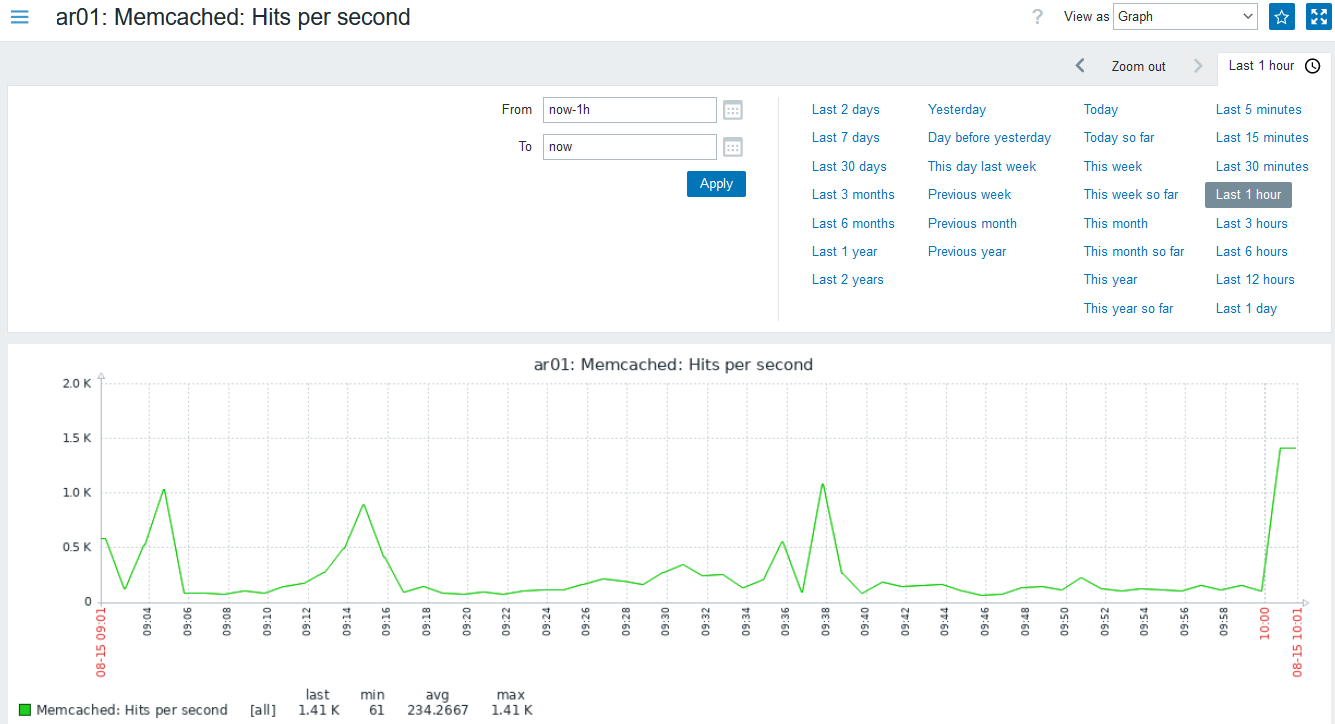The height and width of the screenshot is (724, 1335).
Task: Pick Last 2 years range
Action: point(848,280)
